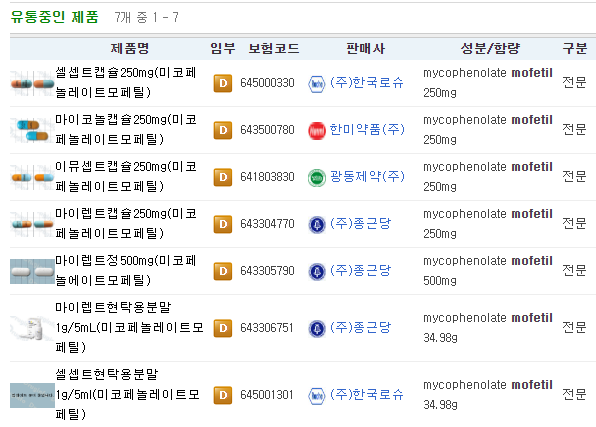The image size is (596, 427).
Task: Click insurance code 641803830
Action: tap(267, 177)
